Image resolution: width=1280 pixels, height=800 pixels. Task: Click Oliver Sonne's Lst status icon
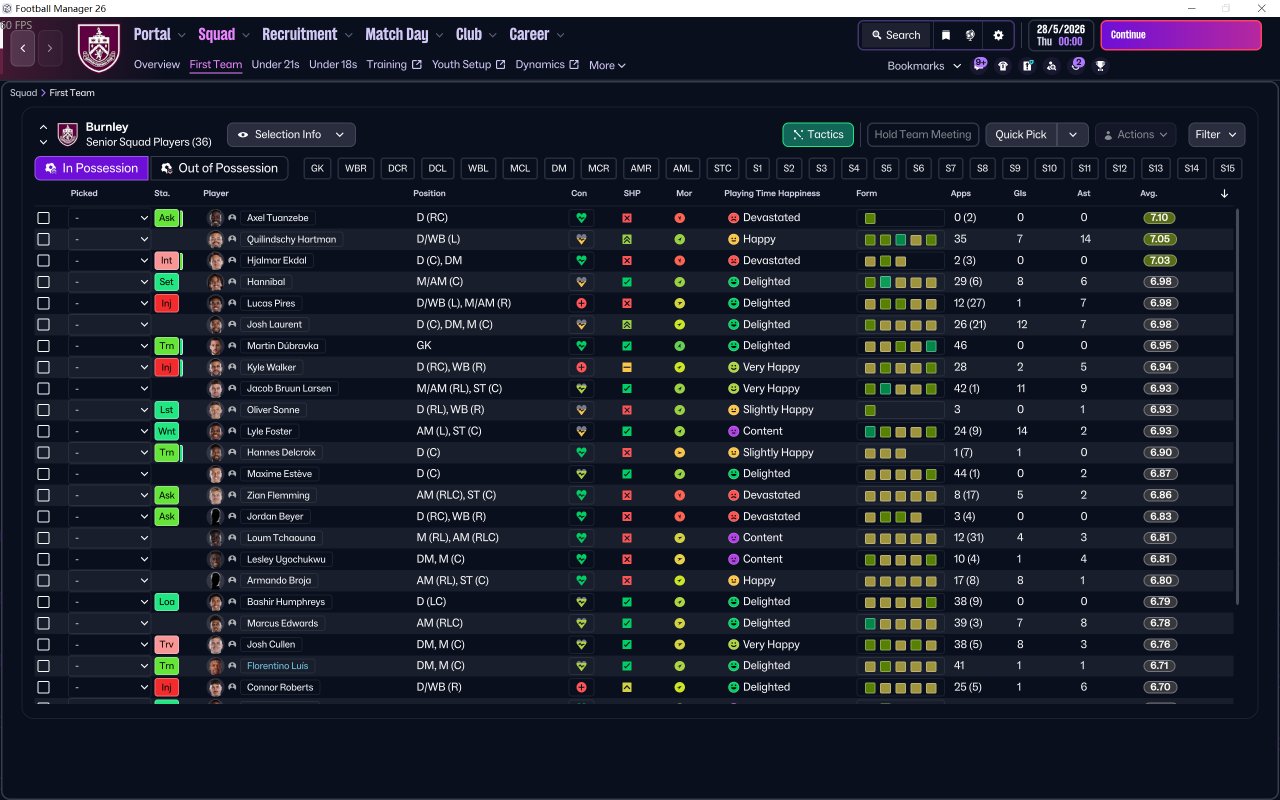coord(167,410)
